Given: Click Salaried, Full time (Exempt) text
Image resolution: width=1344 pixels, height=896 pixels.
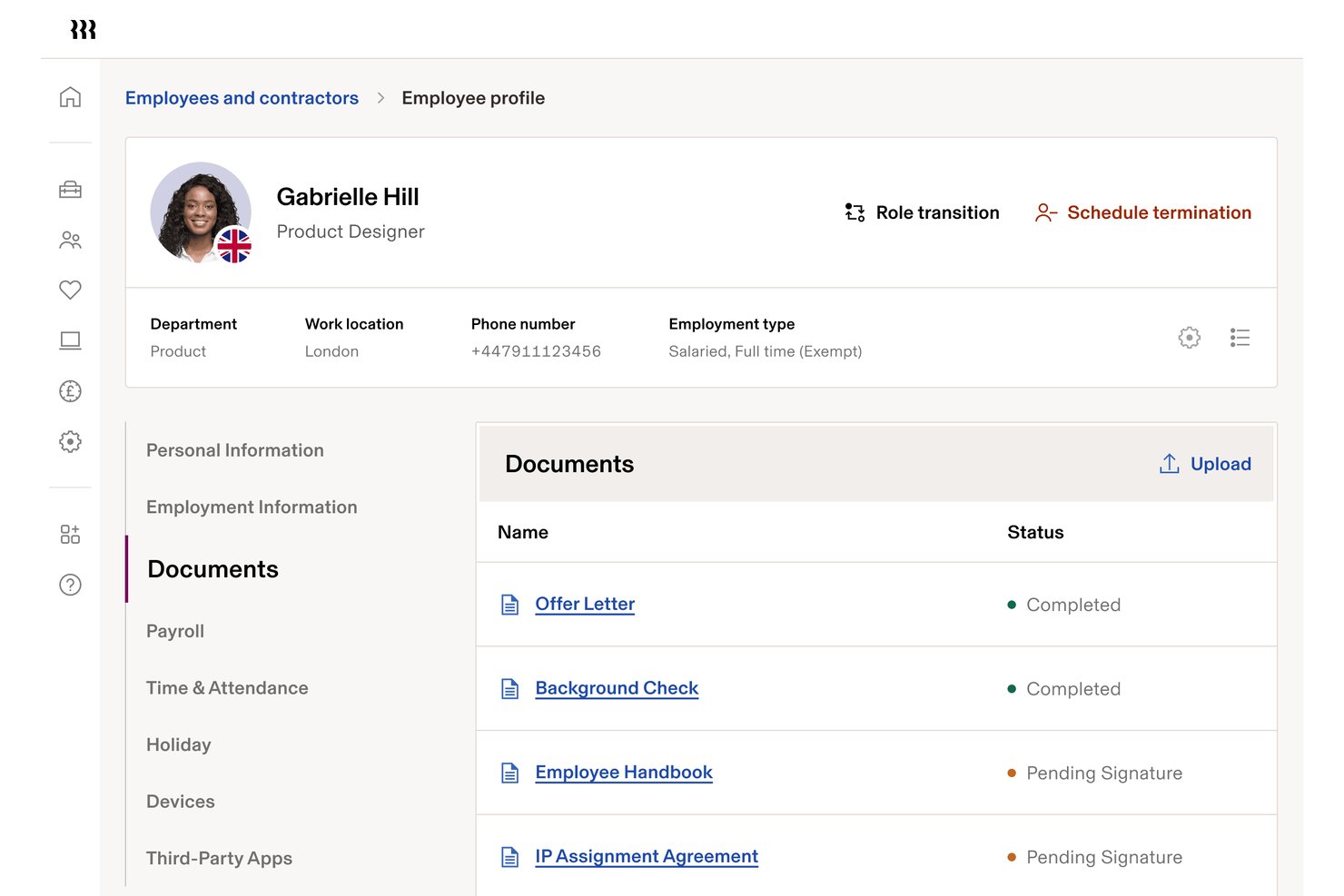Looking at the screenshot, I should point(766,351).
